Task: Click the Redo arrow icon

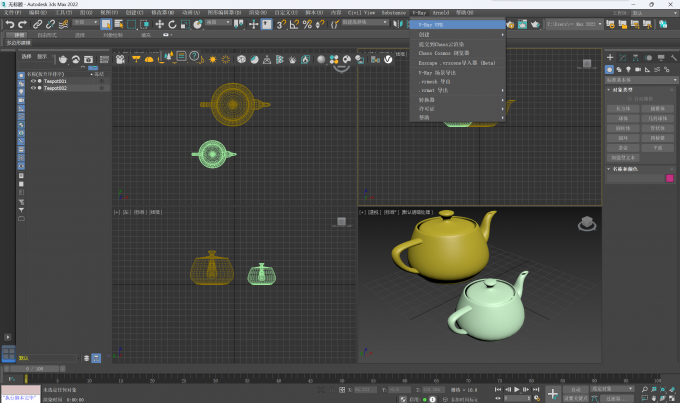Action: click(x=22, y=24)
